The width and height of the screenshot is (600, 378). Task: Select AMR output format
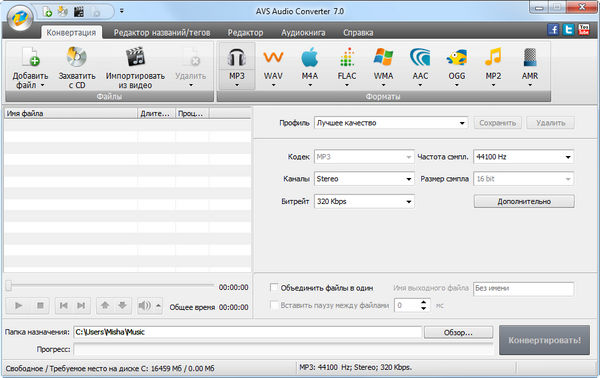click(x=530, y=66)
